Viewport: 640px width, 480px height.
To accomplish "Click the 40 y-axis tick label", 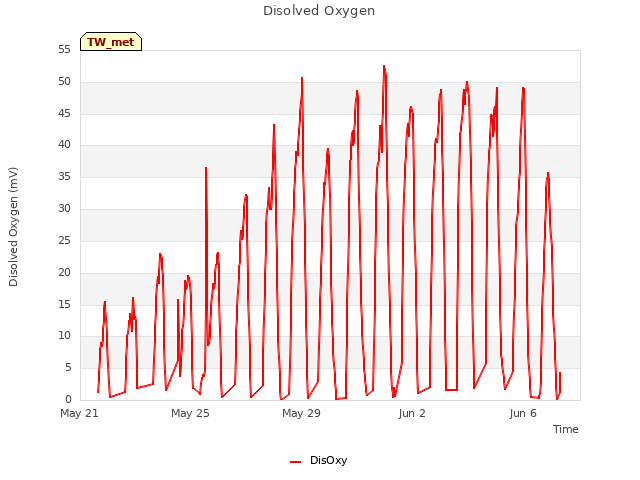I will pyautogui.click(x=64, y=144).
